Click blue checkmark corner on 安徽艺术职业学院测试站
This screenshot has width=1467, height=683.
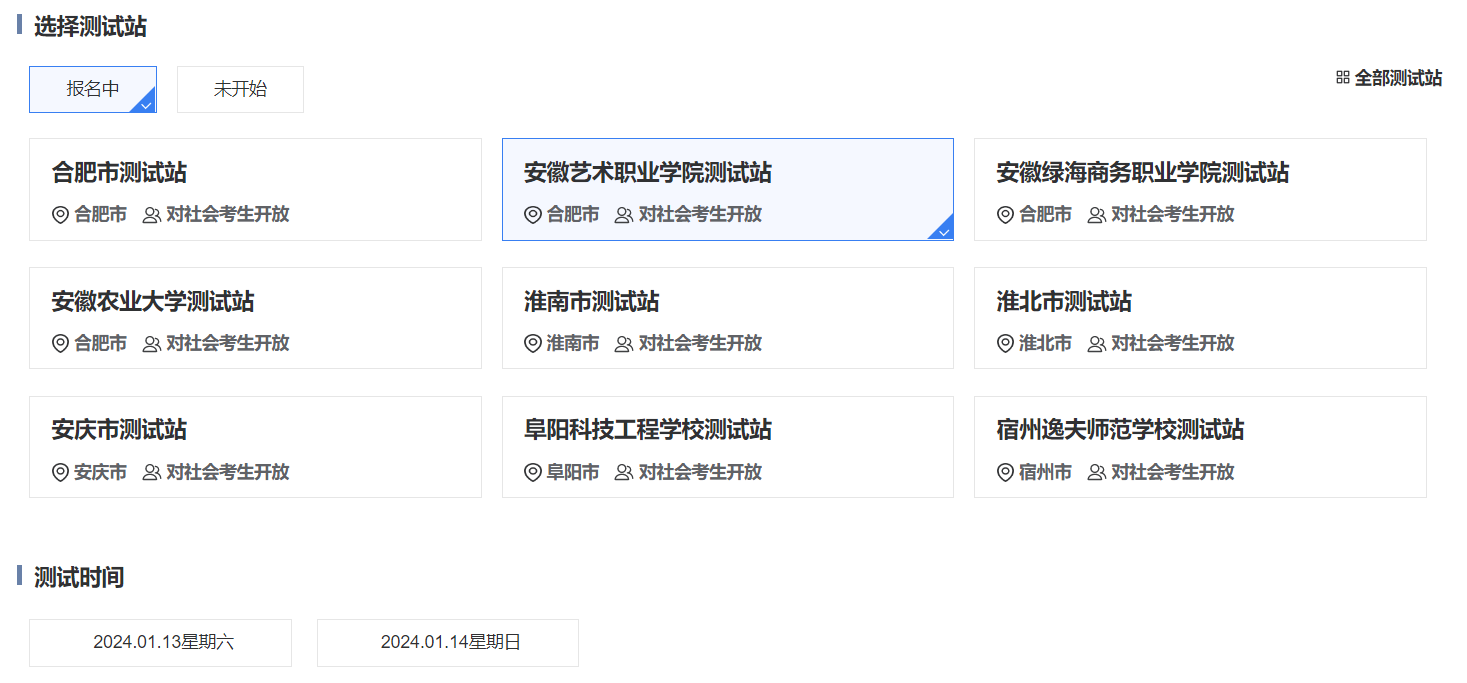942,230
